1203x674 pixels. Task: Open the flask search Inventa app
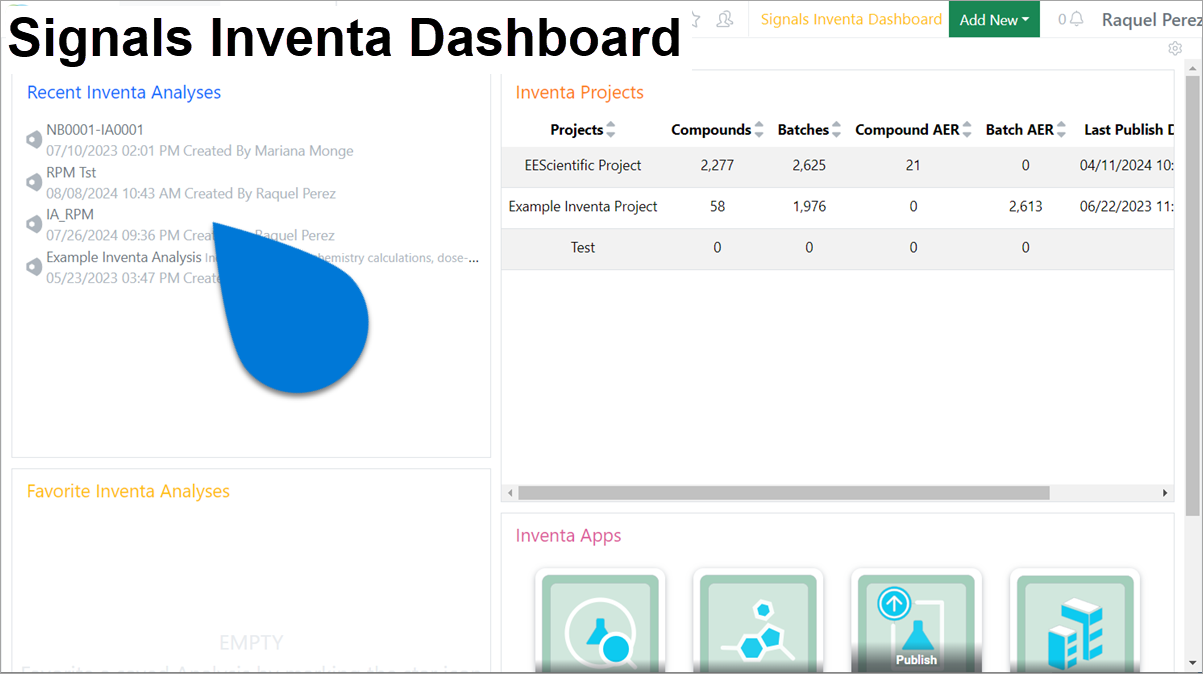click(600, 621)
